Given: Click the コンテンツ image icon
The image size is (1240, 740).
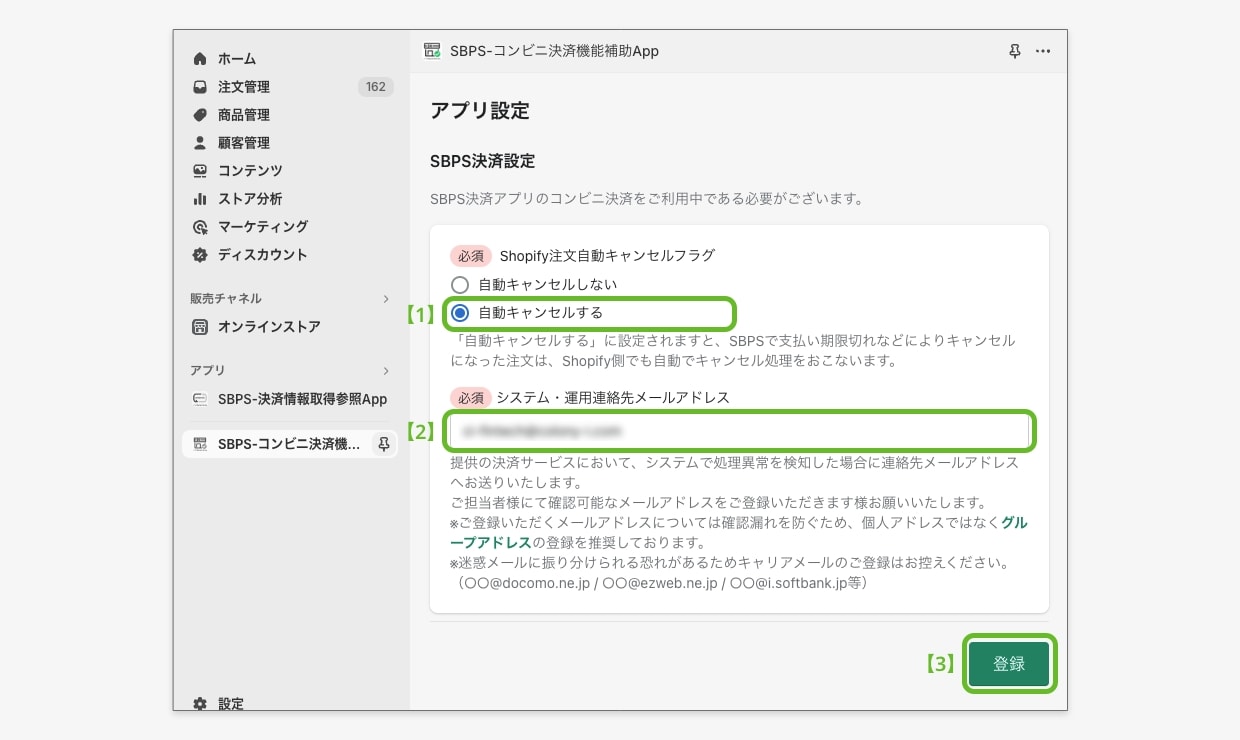Looking at the screenshot, I should [x=200, y=171].
